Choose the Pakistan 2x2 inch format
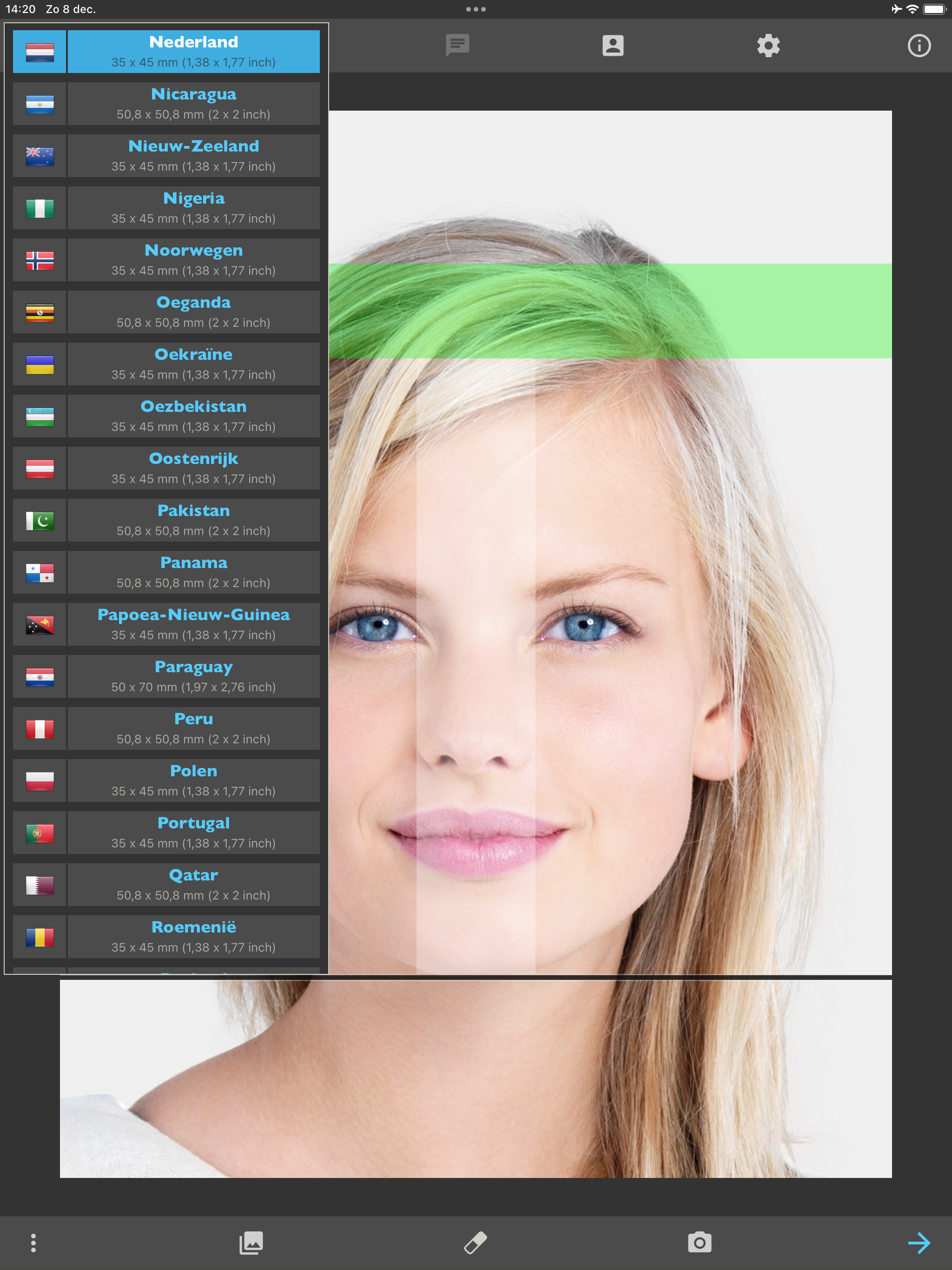Screen dimensions: 952x1270 click(x=193, y=519)
